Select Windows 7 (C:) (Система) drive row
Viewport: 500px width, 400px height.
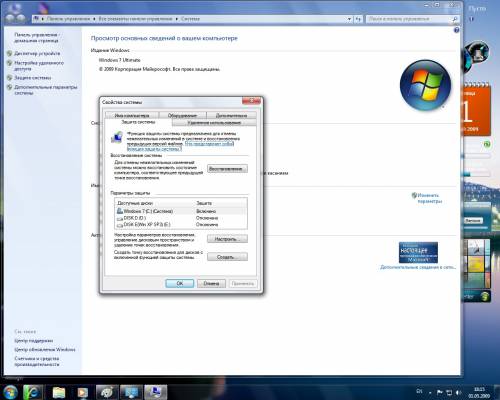(181, 211)
